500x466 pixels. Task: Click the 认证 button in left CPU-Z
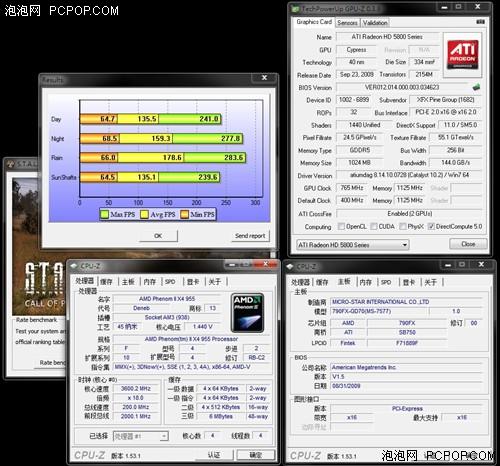(x=214, y=455)
